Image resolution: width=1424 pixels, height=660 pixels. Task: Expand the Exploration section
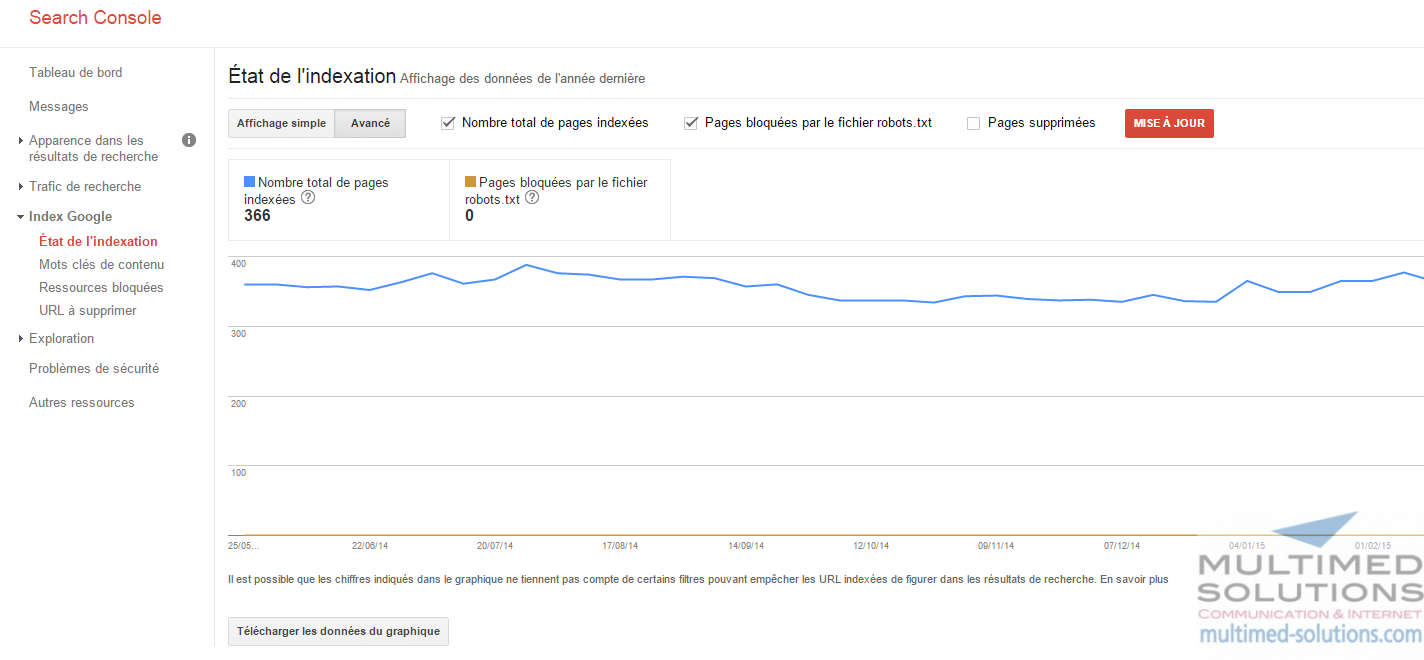[x=21, y=339]
